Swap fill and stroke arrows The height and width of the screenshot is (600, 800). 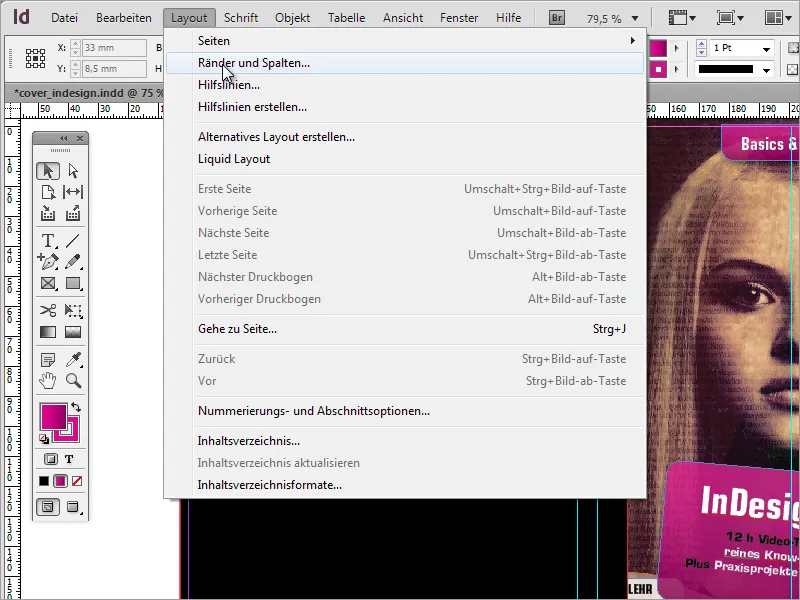(76, 407)
